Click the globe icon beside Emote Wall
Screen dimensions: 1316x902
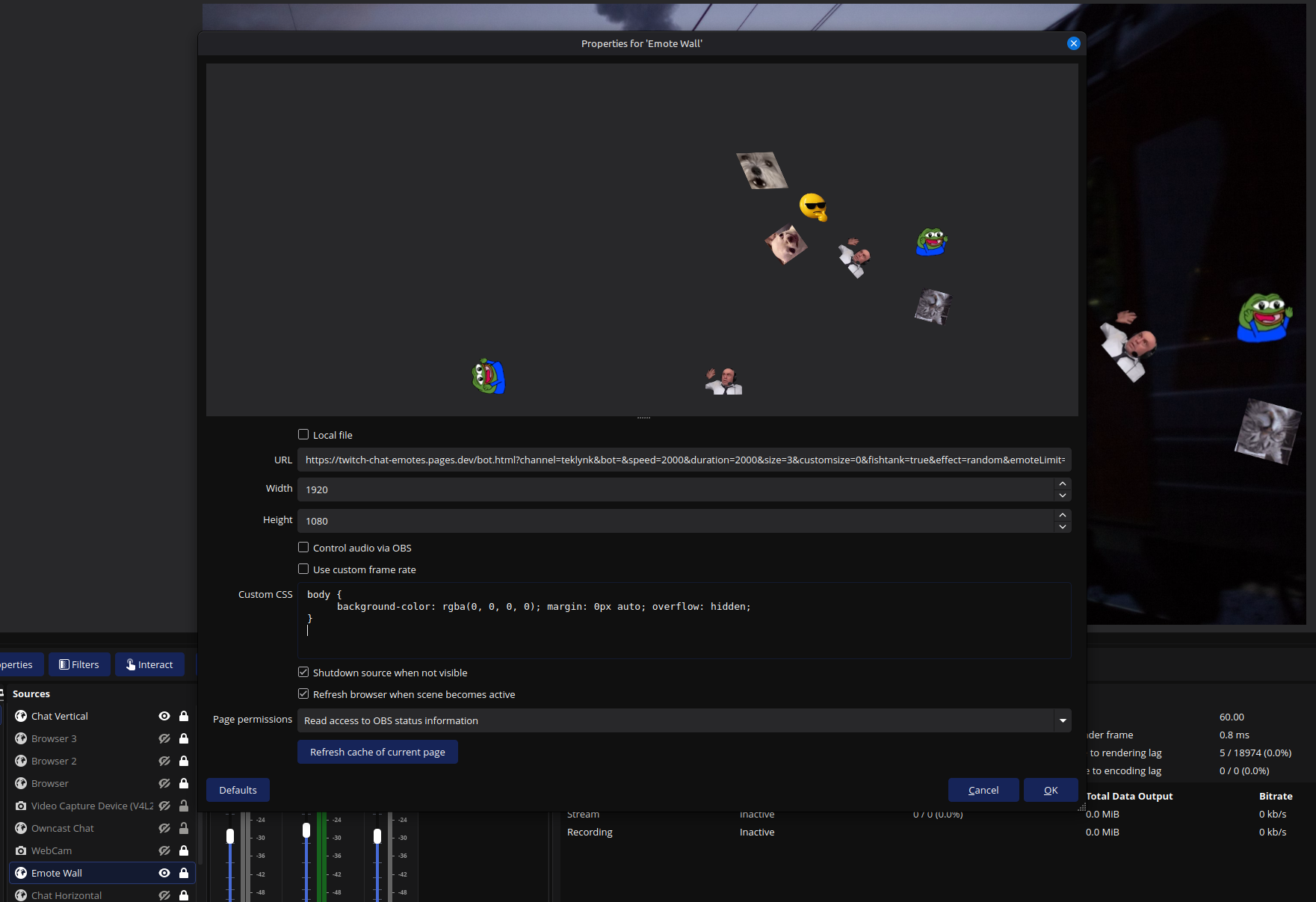click(x=21, y=873)
